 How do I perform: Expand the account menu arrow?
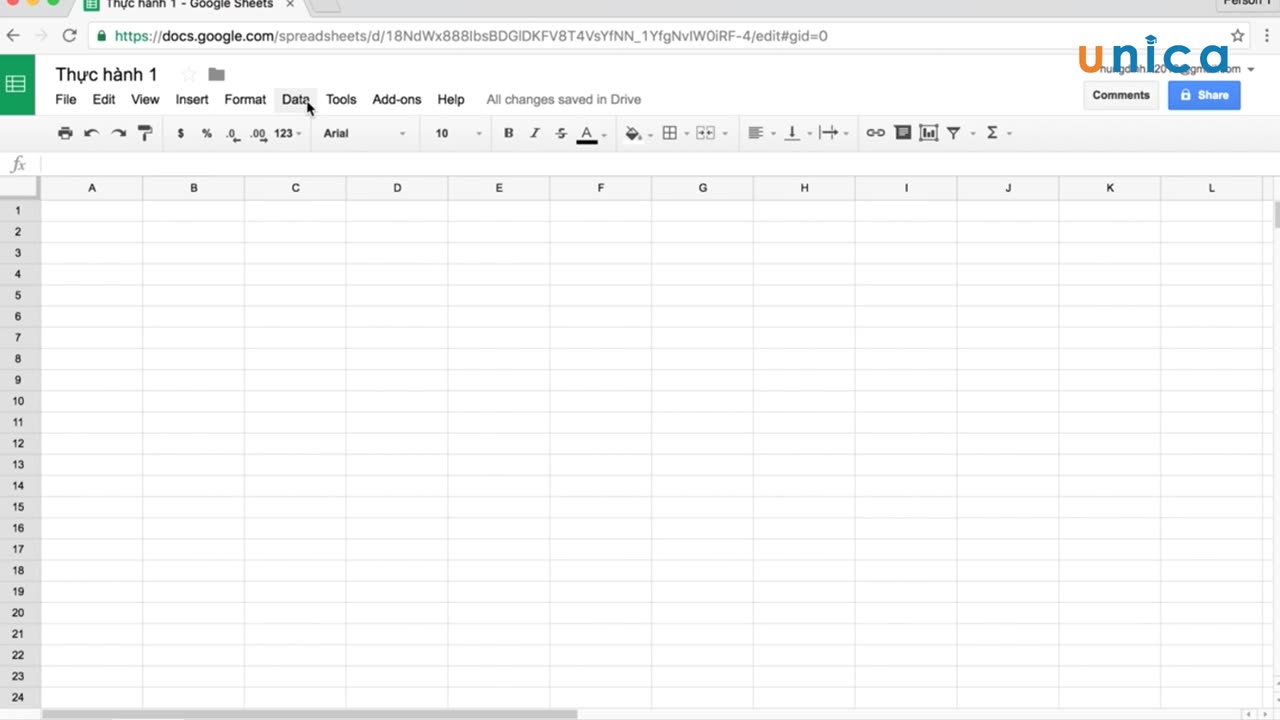point(1251,69)
